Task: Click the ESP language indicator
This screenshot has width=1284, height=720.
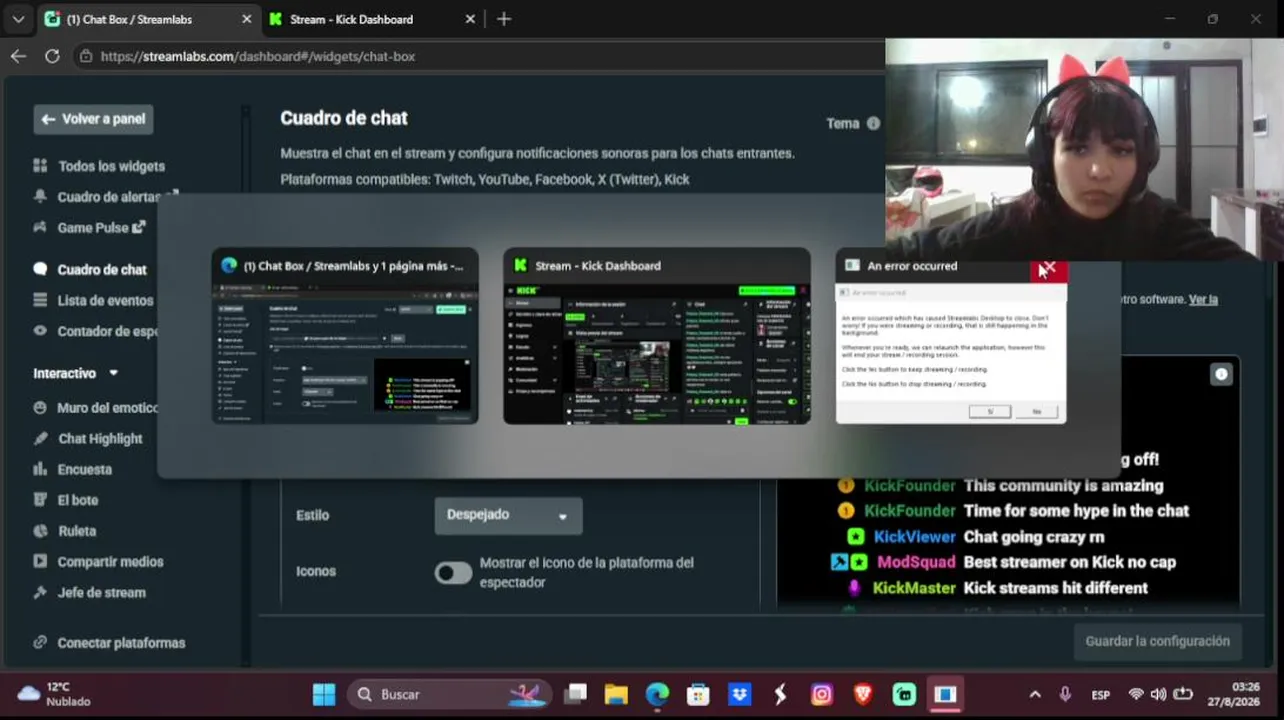Action: (1101, 694)
